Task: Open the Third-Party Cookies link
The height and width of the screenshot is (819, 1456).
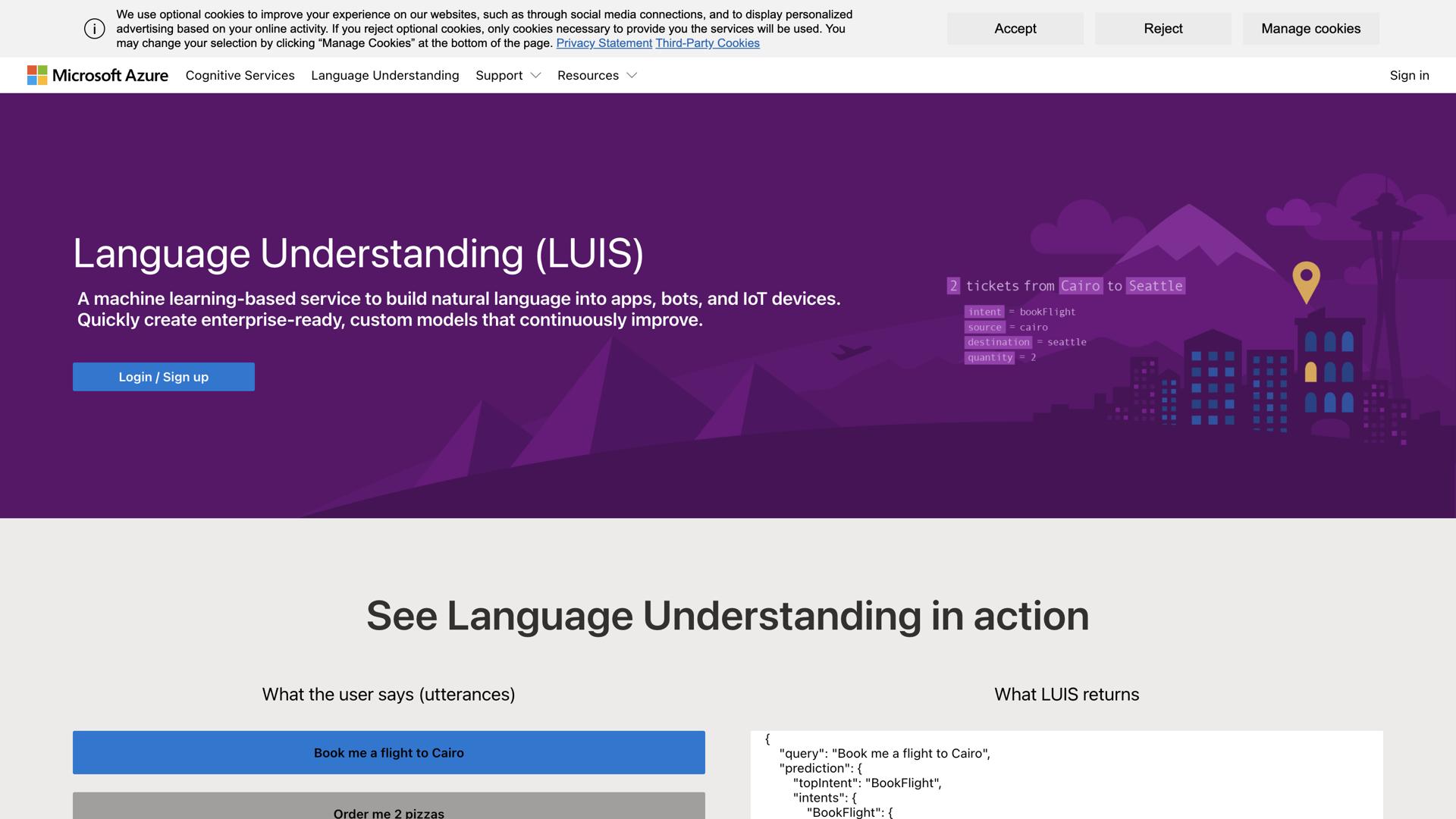Action: (708, 43)
